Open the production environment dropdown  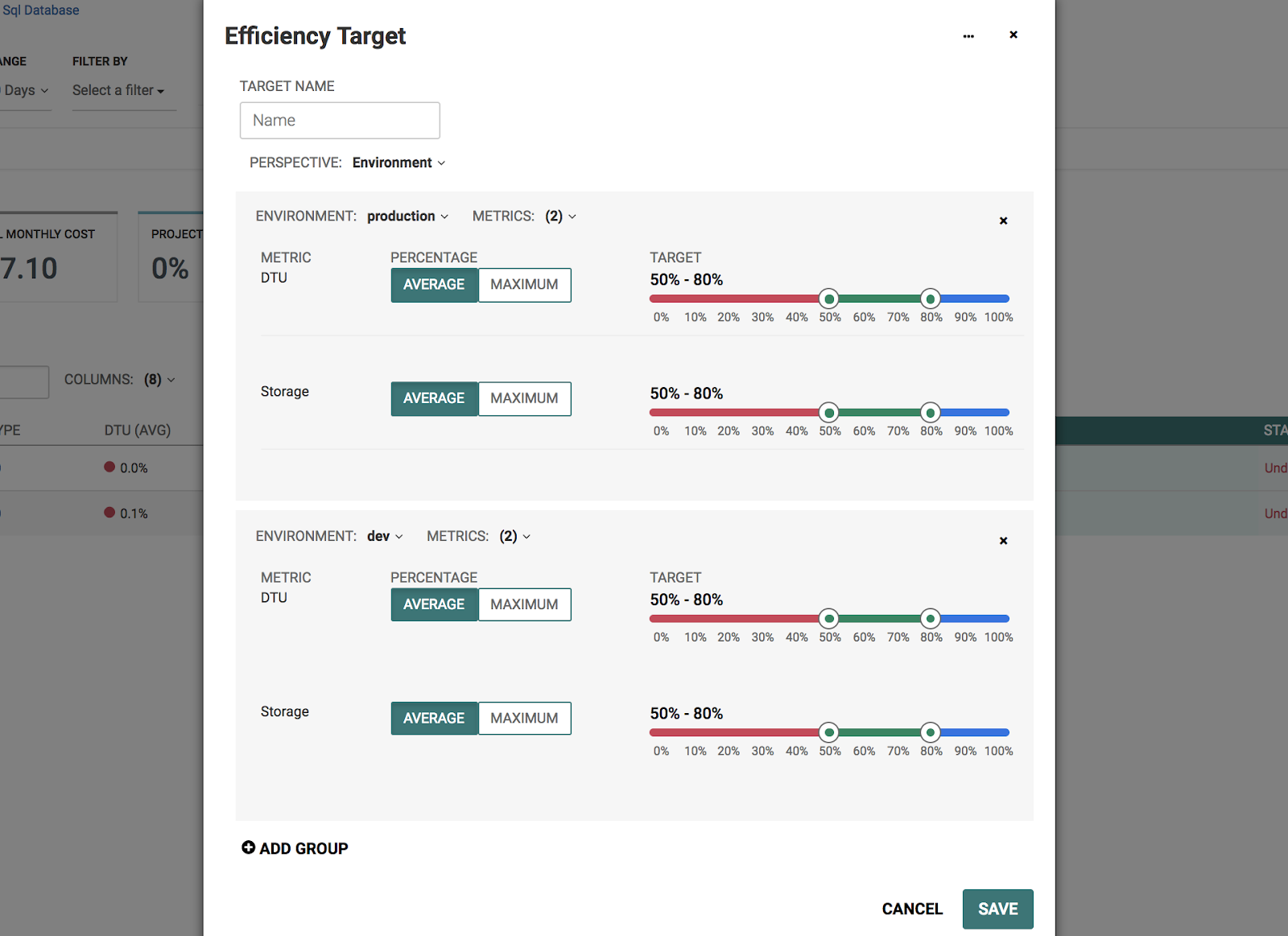click(x=407, y=216)
